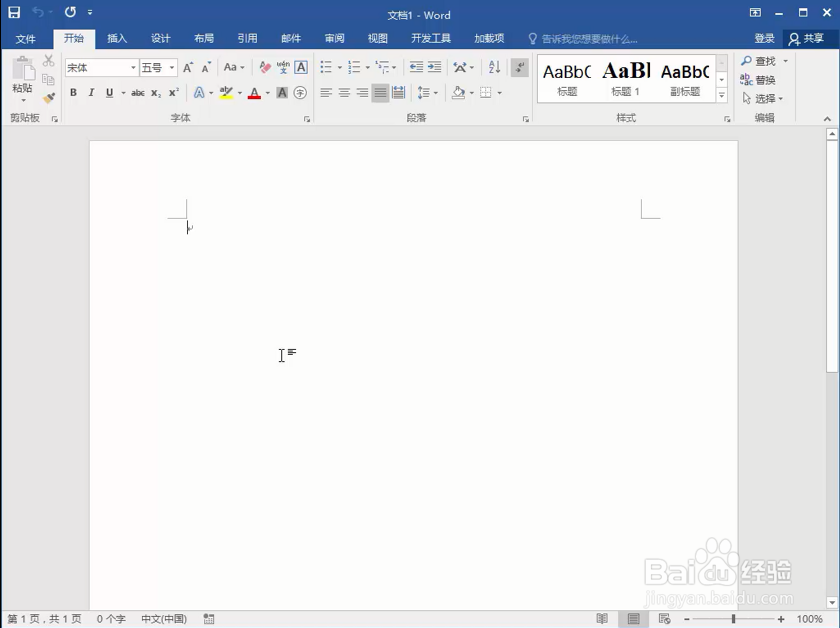
Task: Select the Format Painter brush icon
Action: [49, 98]
